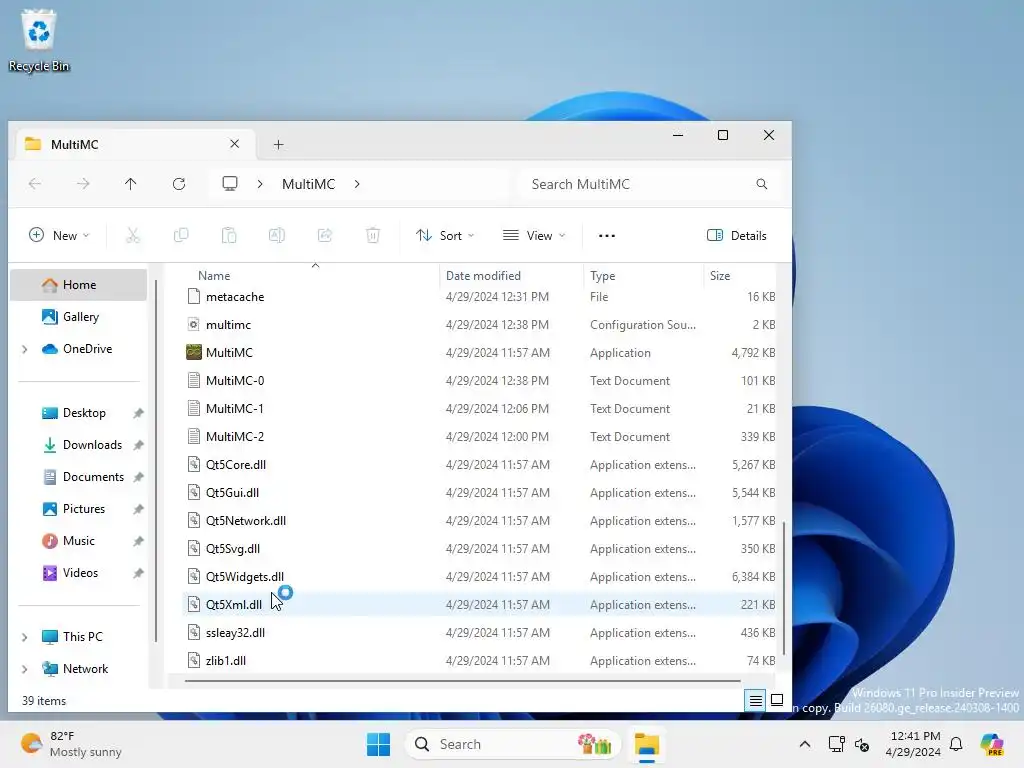
Task: Select the ssleay32.dll file
Action: (480, 633)
